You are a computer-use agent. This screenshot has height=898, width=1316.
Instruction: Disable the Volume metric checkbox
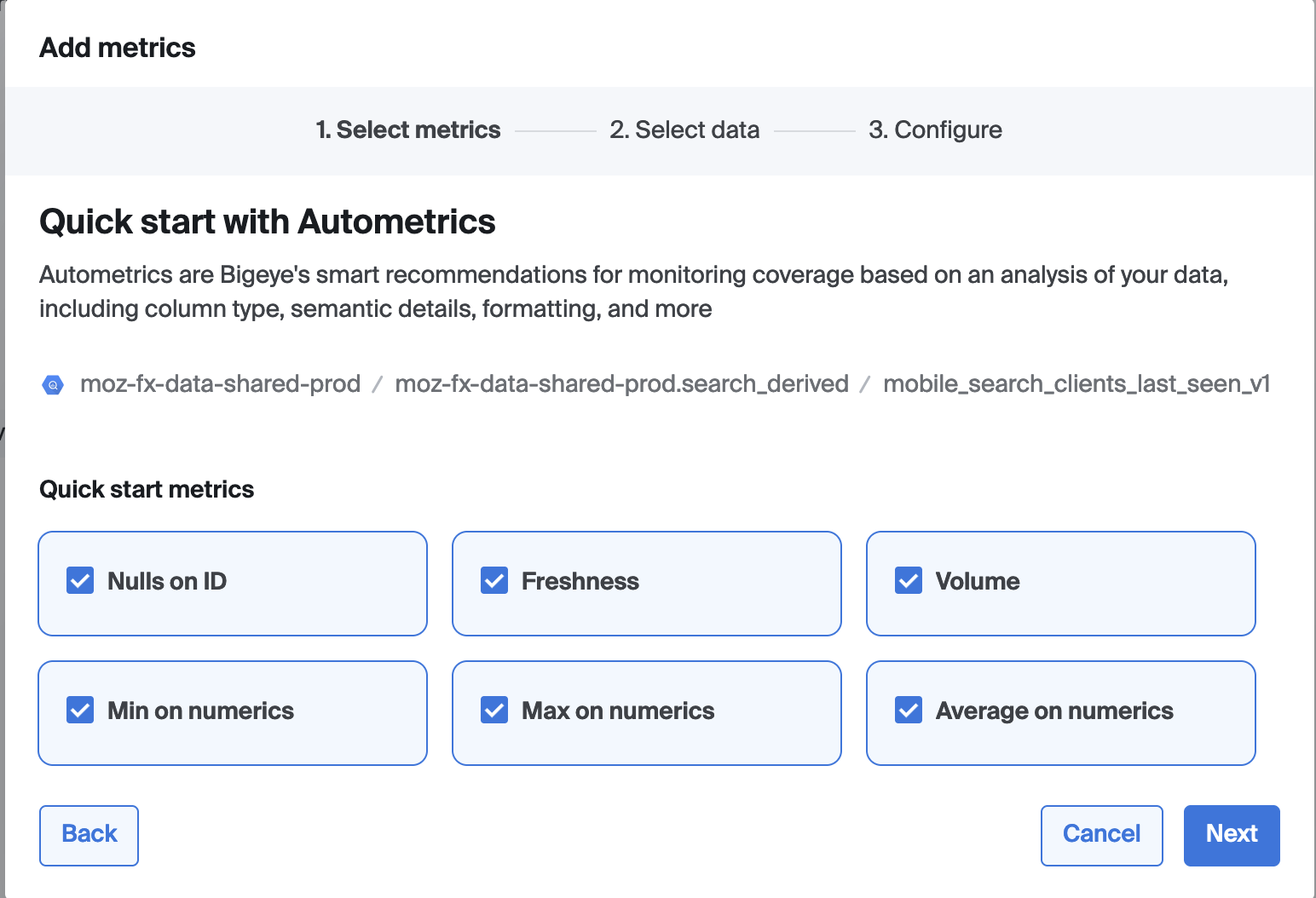[909, 581]
